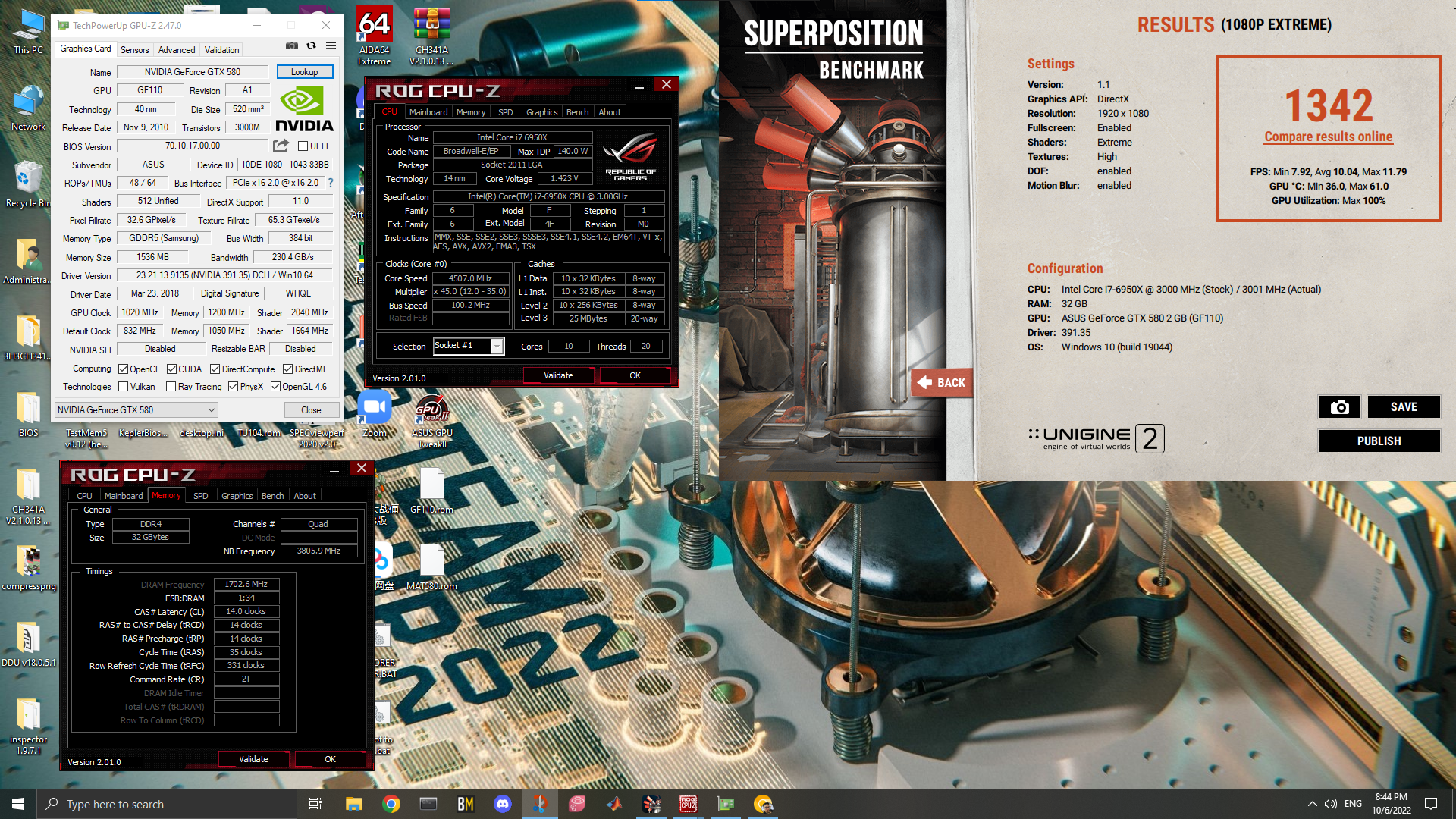Click the SAVE button in Superposition
Viewport: 1456px width, 819px height.
[x=1404, y=407]
